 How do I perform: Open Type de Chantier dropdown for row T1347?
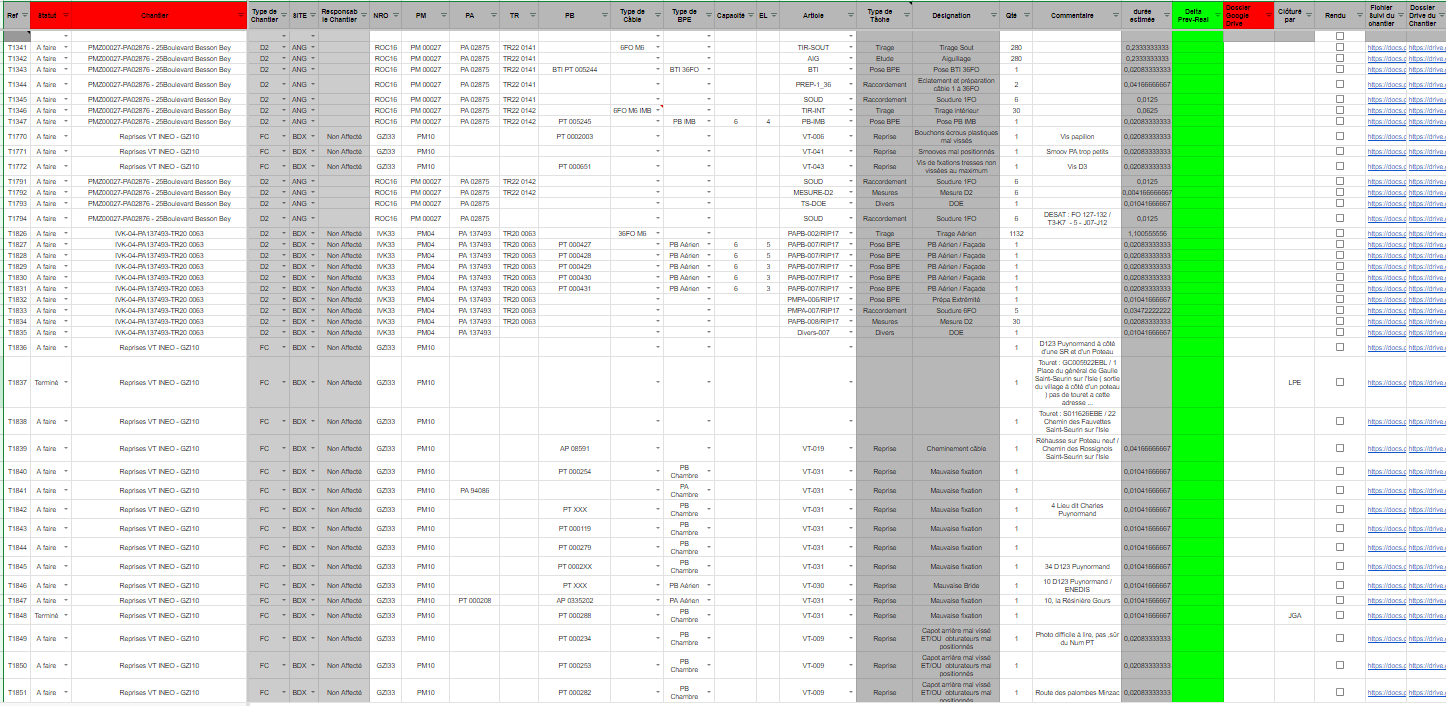[282, 122]
